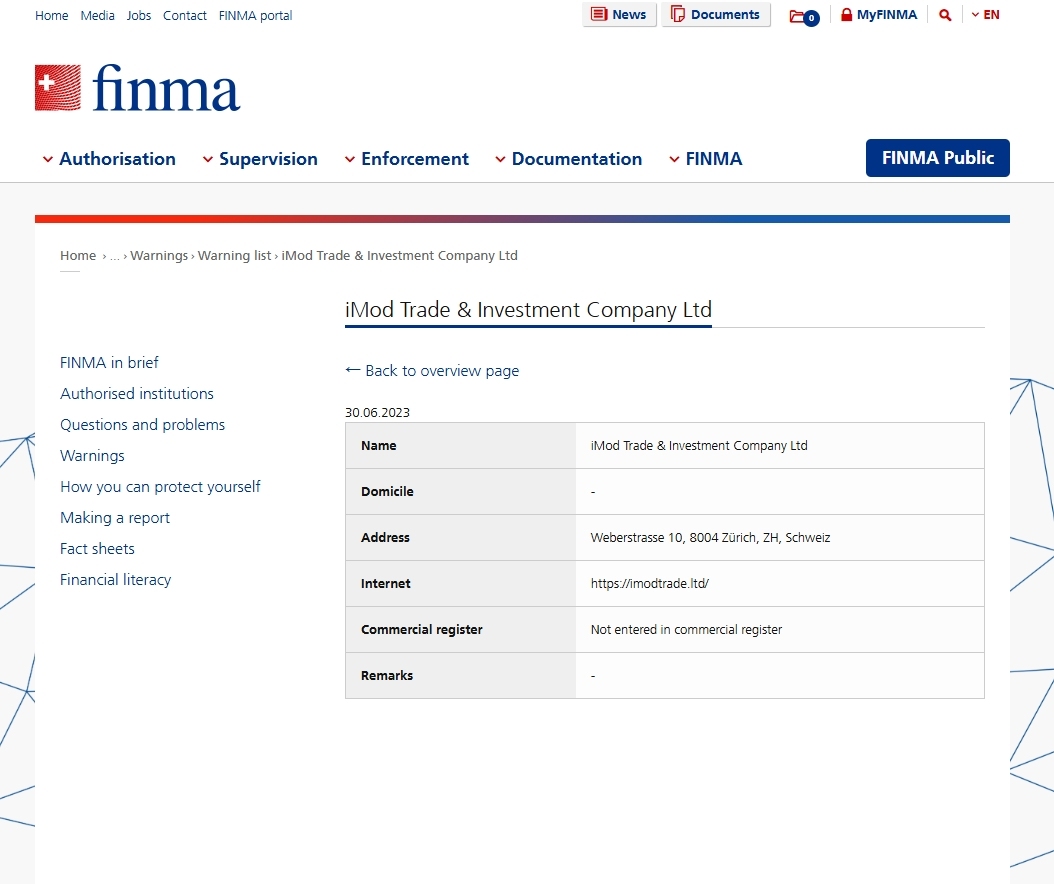Image resolution: width=1054 pixels, height=884 pixels.
Task: Open Financial literacy sidebar link
Action: click(x=115, y=580)
